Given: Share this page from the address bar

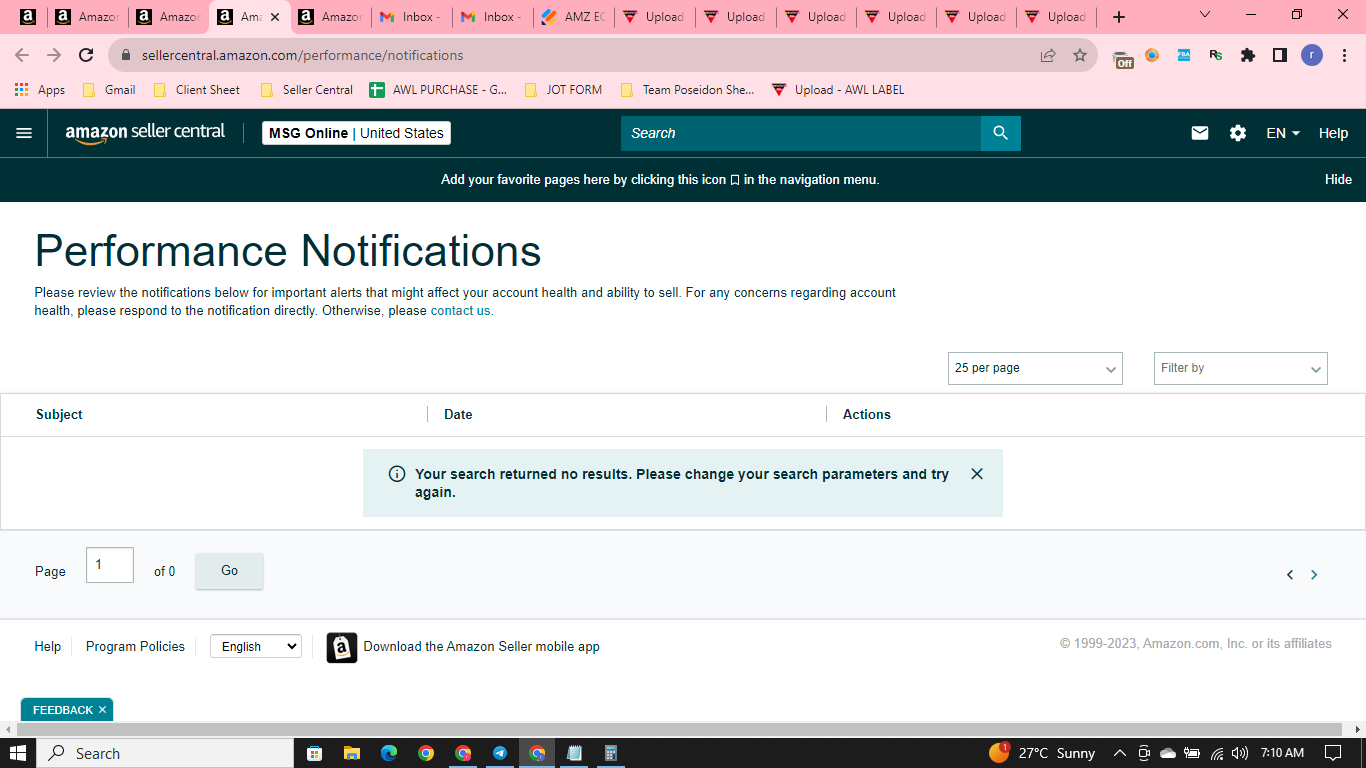Looking at the screenshot, I should click(x=1048, y=56).
